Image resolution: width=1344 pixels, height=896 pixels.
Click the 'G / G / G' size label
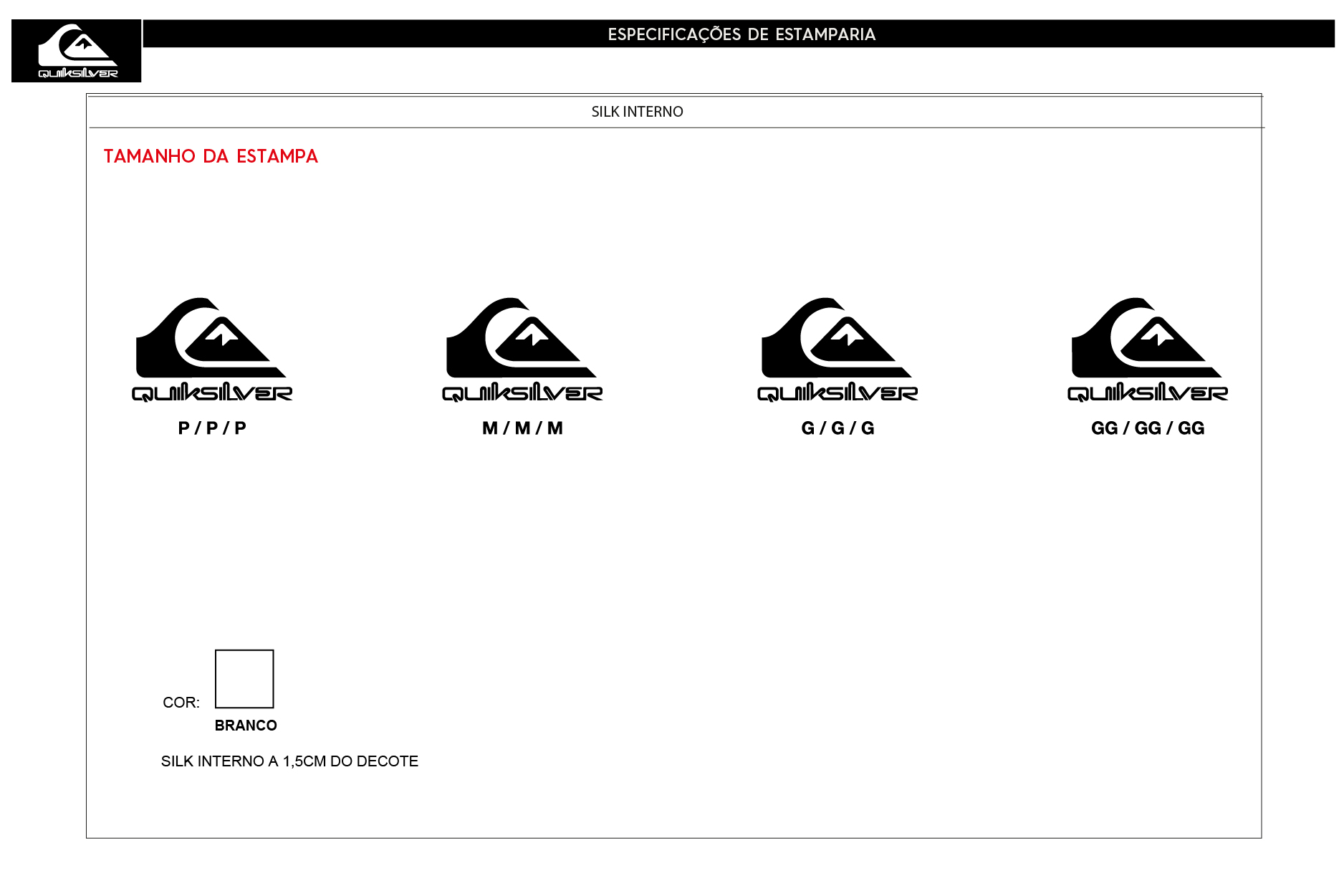tap(837, 428)
